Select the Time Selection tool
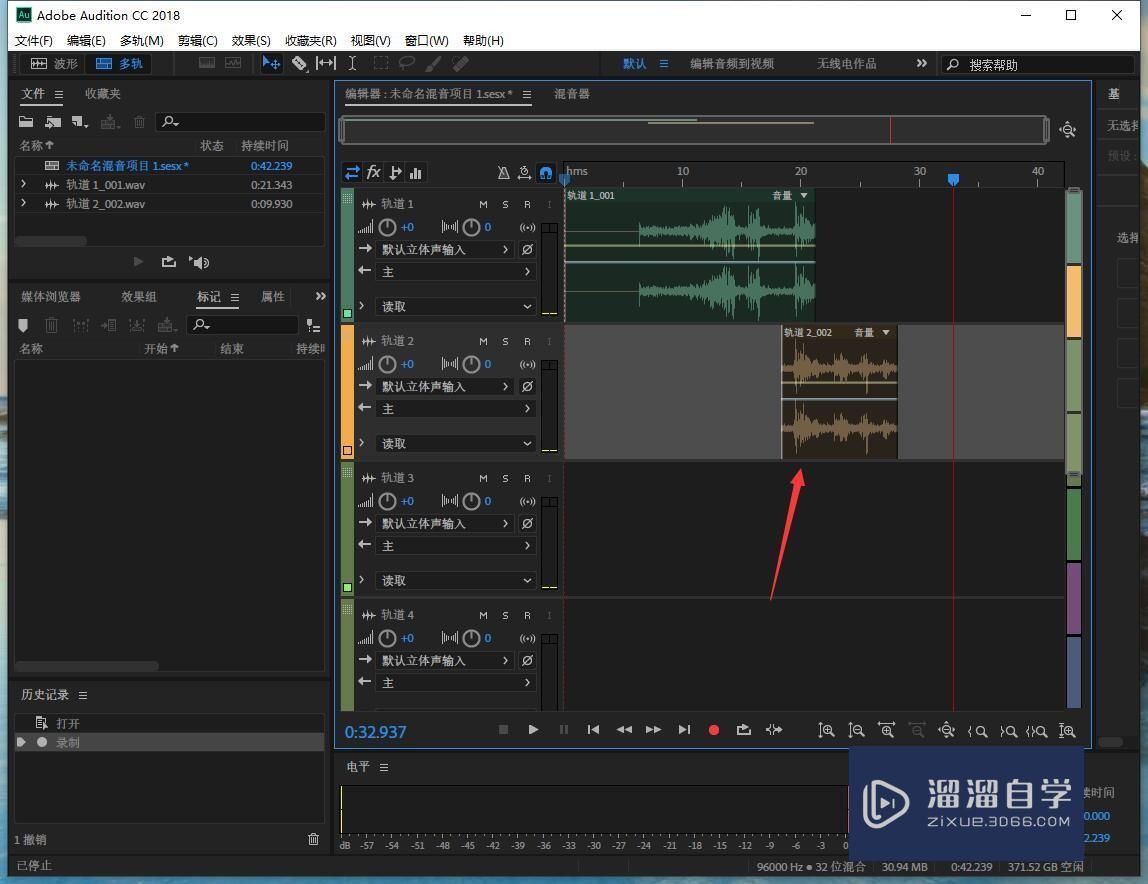 tap(352, 64)
